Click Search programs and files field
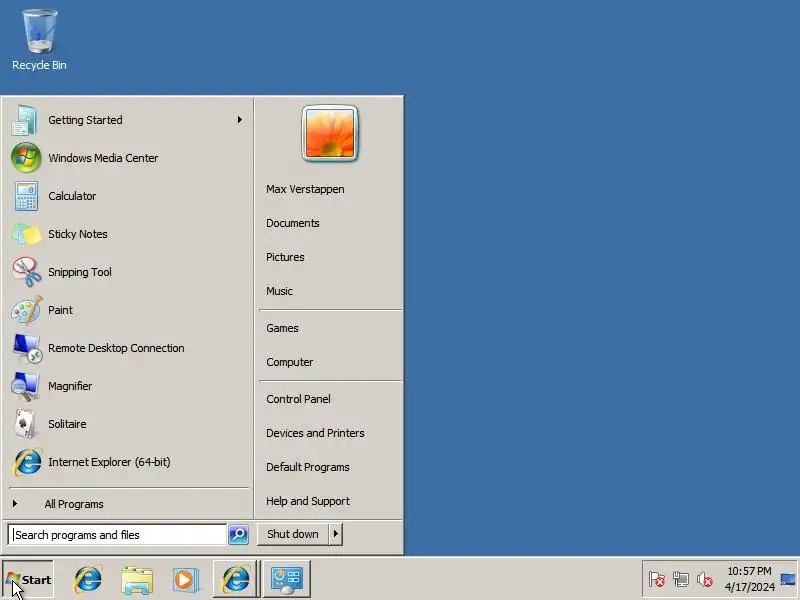 [x=117, y=535]
